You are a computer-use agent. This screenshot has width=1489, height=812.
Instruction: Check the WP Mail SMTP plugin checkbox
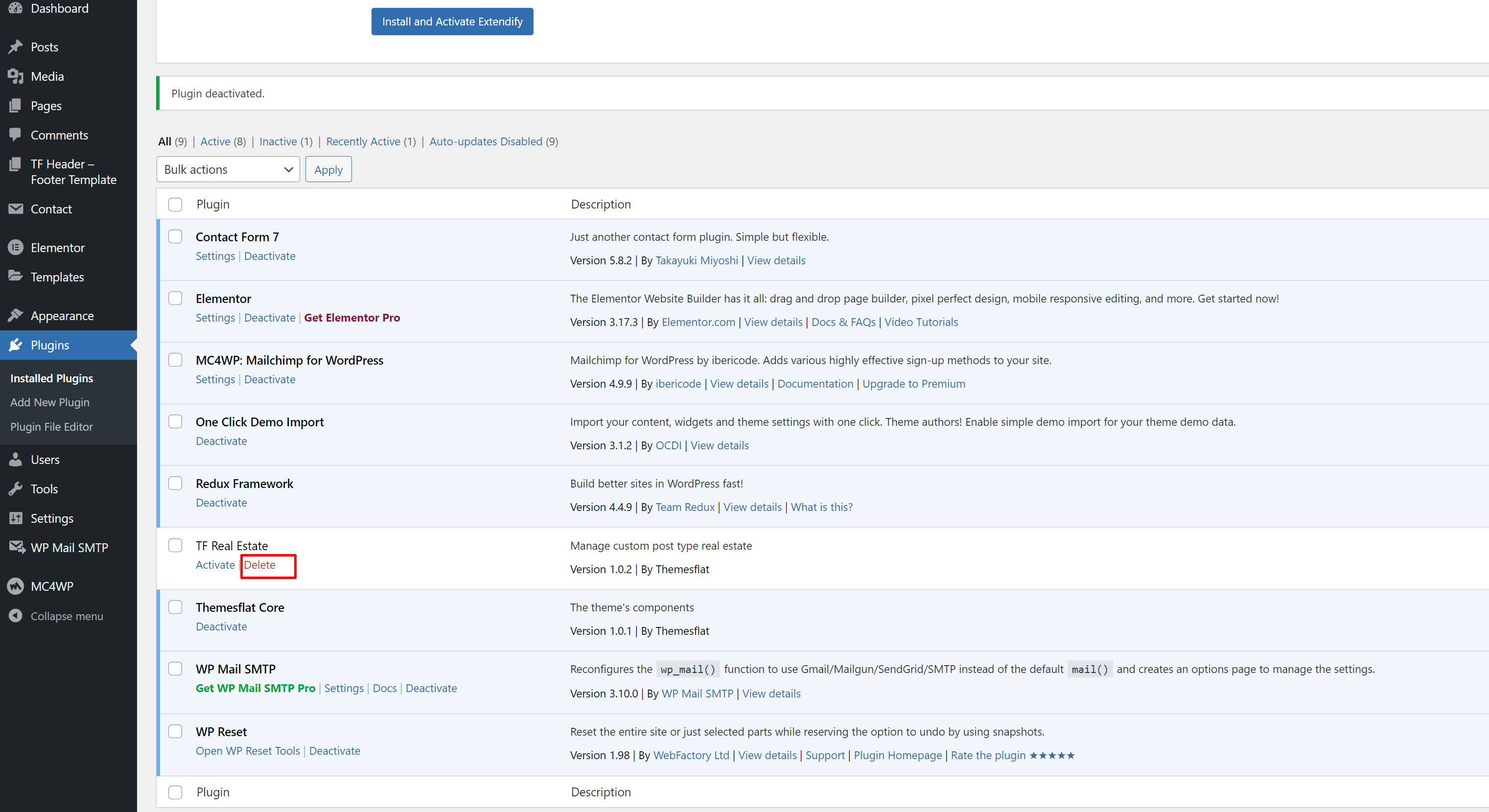(x=175, y=669)
